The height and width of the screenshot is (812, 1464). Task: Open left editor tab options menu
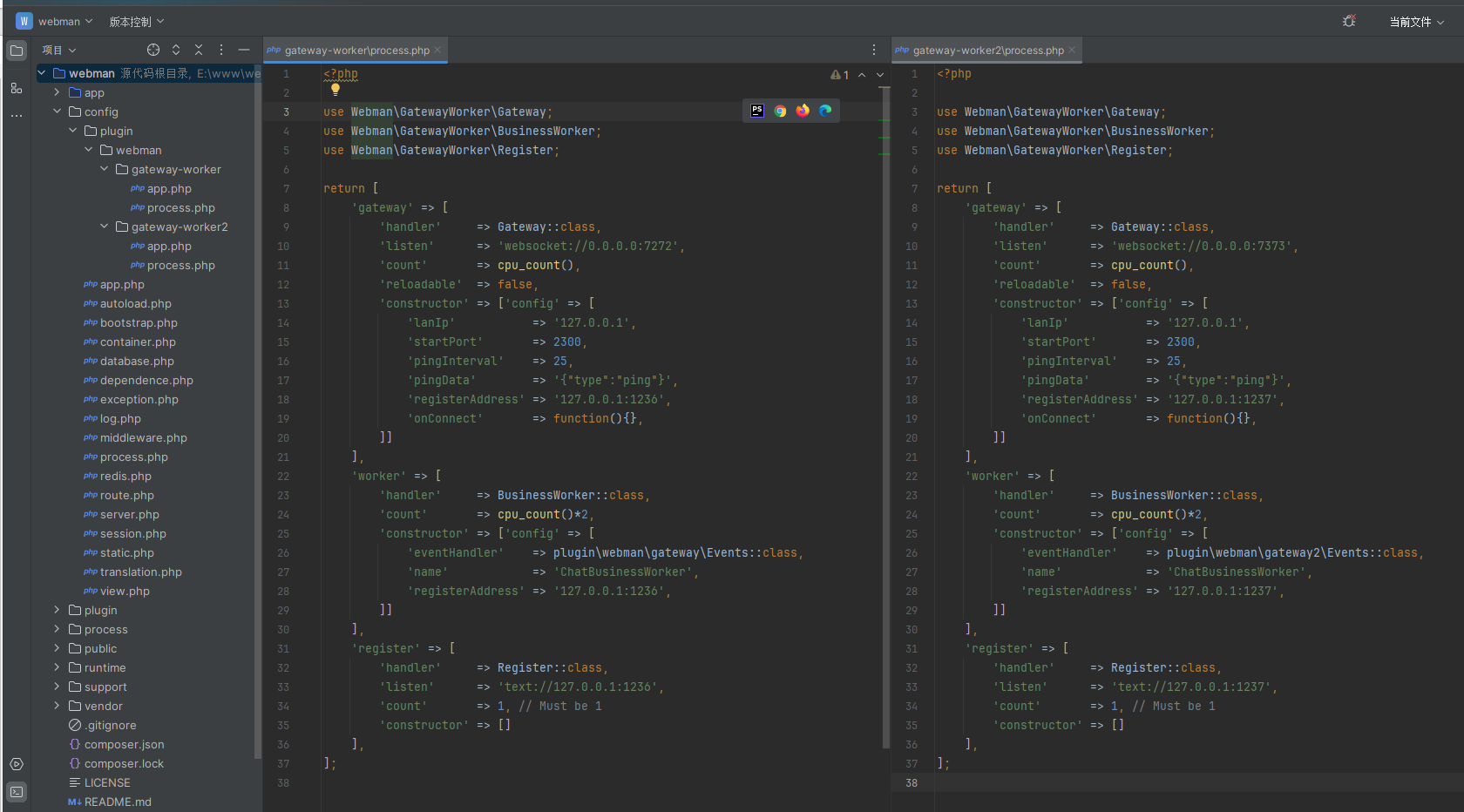[874, 50]
